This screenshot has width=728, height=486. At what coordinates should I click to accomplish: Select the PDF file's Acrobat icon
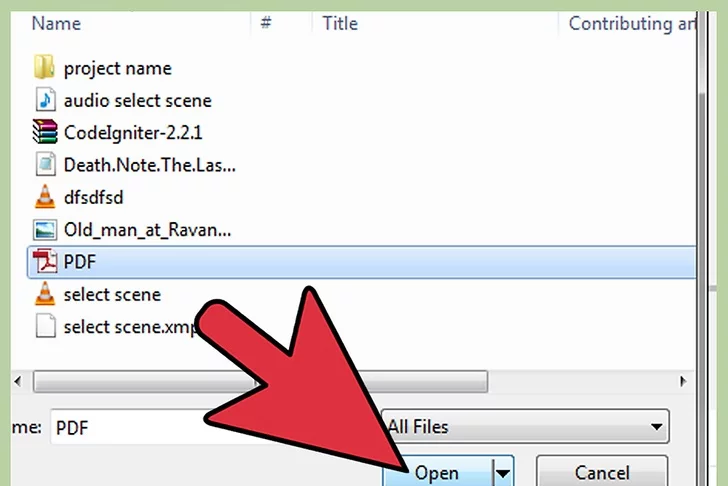(45, 261)
